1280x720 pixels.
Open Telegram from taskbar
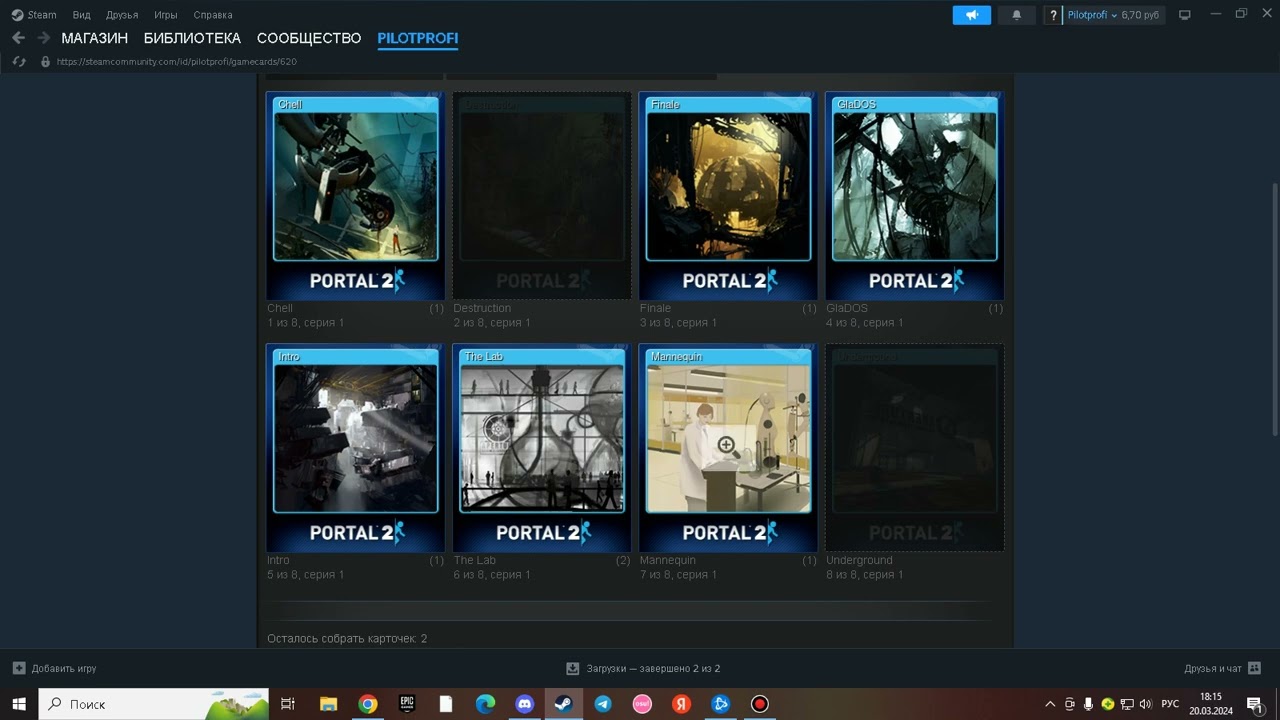tap(603, 704)
